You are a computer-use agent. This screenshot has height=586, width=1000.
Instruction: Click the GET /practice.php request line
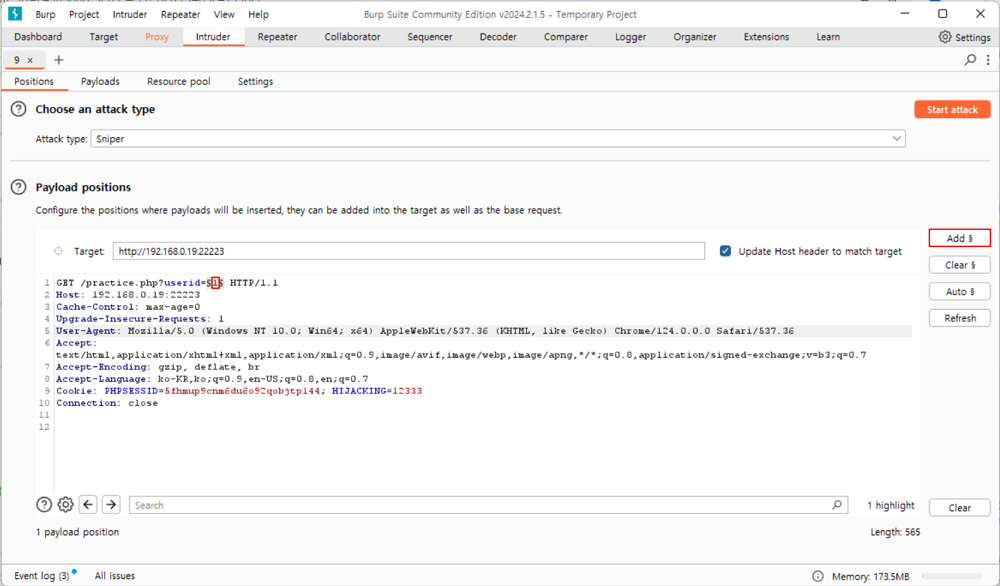167,282
